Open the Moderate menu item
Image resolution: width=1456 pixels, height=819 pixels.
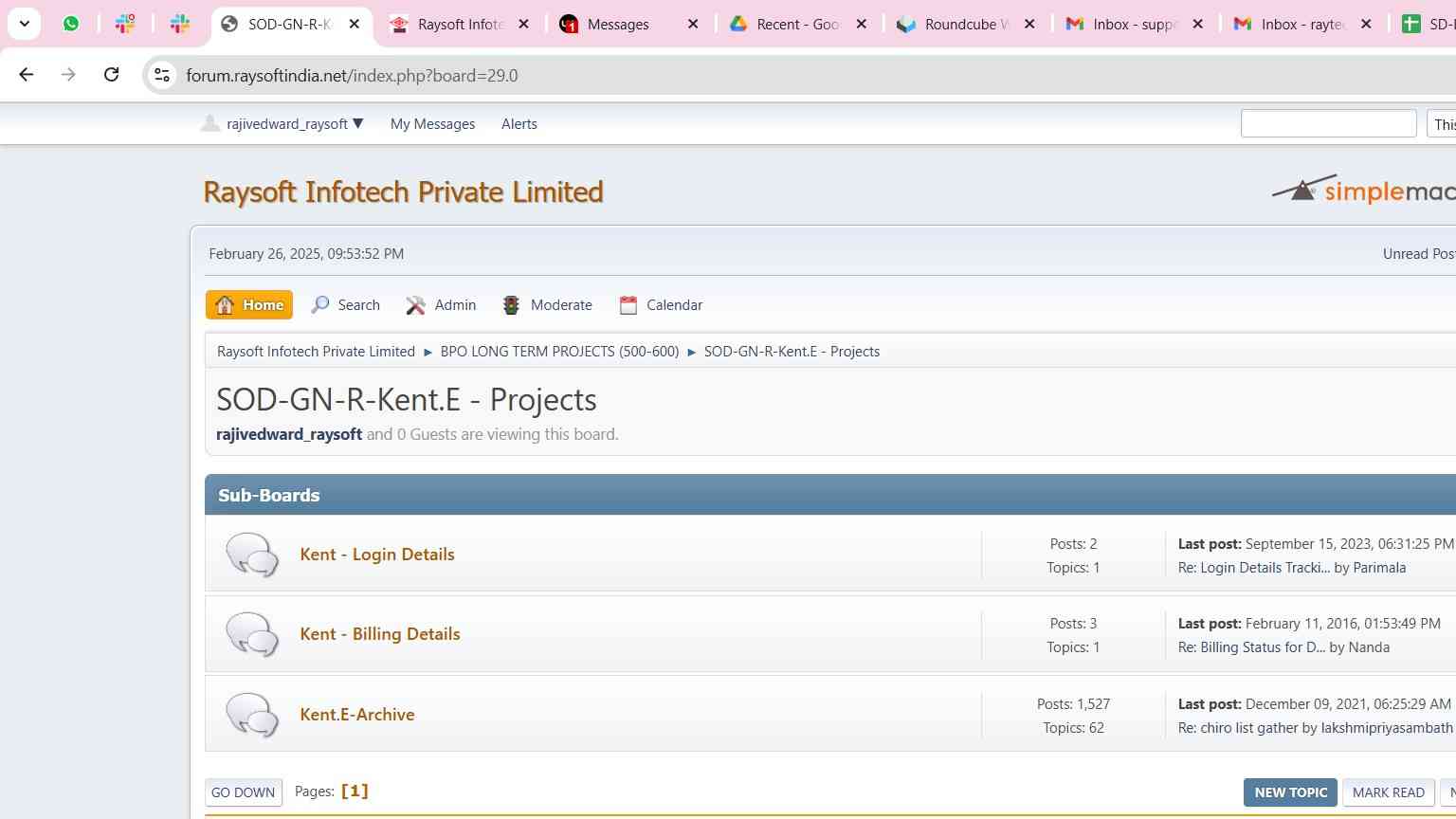tap(548, 305)
